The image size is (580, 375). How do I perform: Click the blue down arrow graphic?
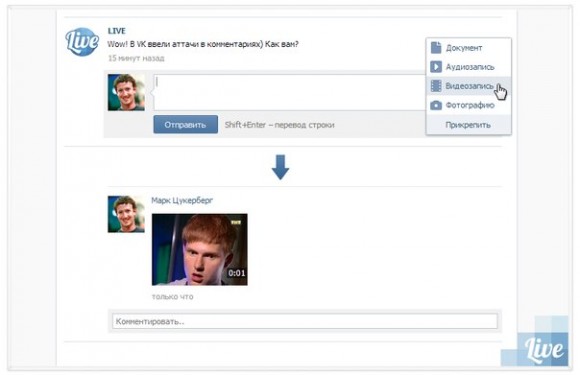[280, 167]
